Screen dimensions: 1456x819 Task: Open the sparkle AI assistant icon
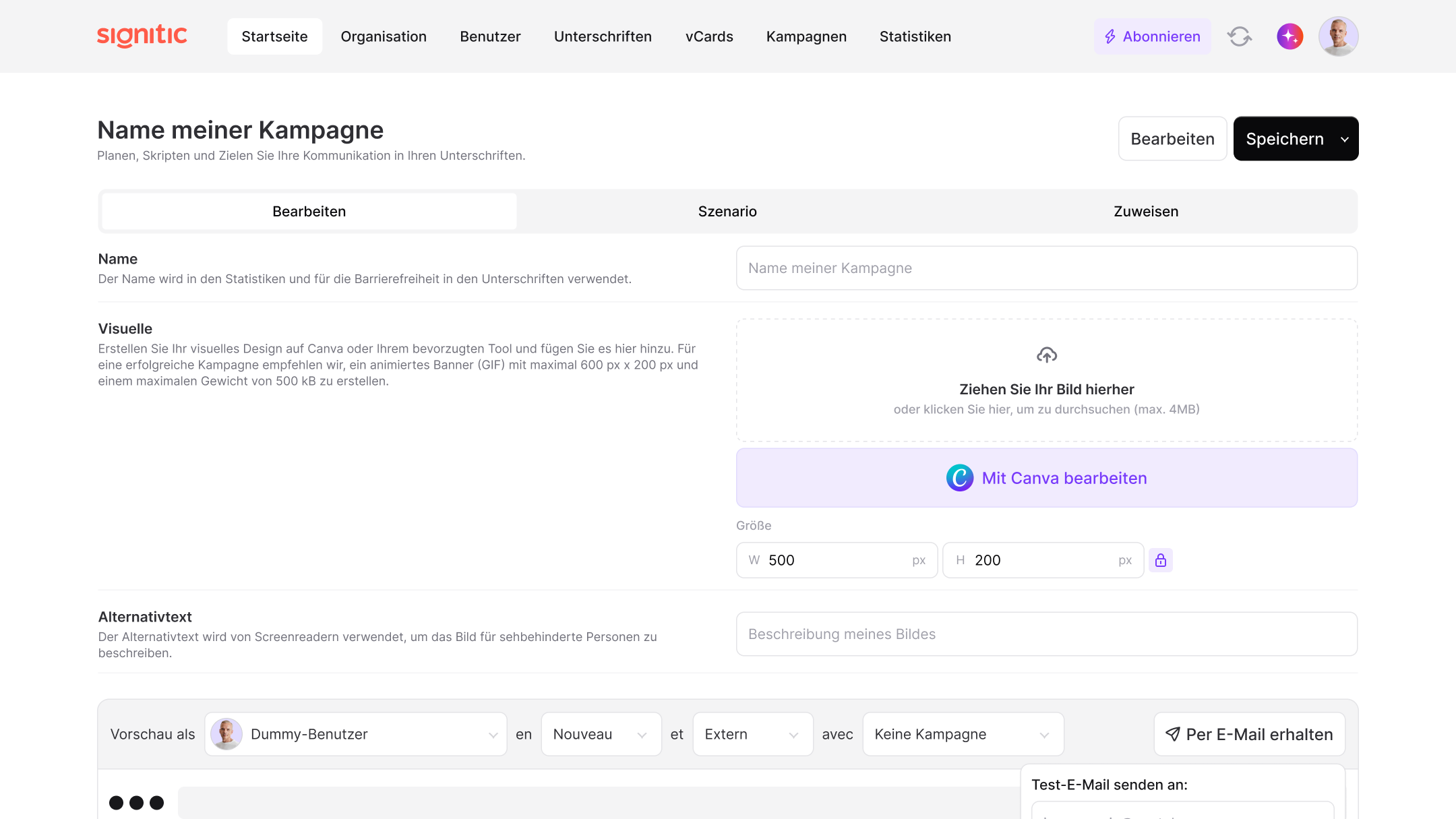tap(1290, 36)
